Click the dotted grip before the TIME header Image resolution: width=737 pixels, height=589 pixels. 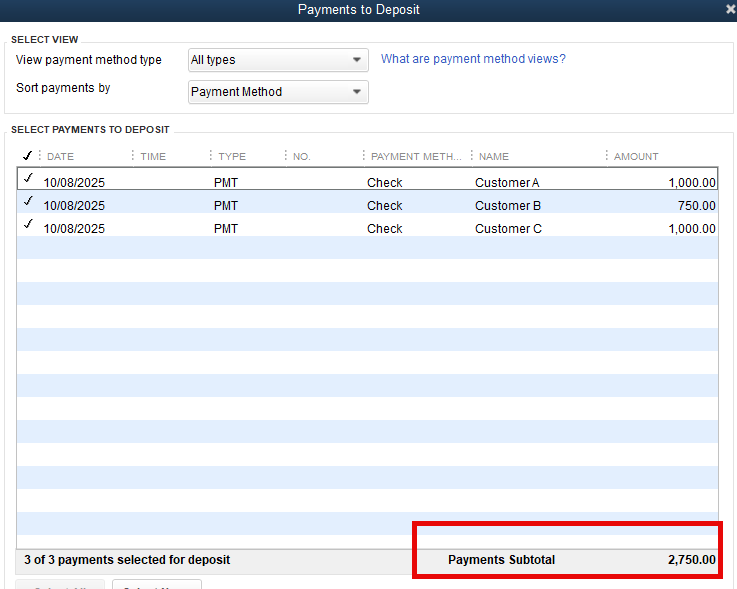pos(133,156)
